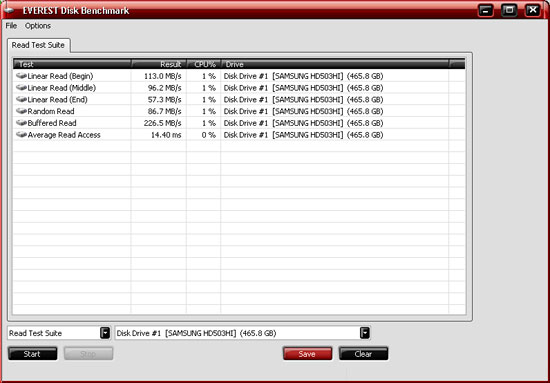Viewport: 550px width, 383px height.
Task: Open the Options menu
Action: (38, 26)
